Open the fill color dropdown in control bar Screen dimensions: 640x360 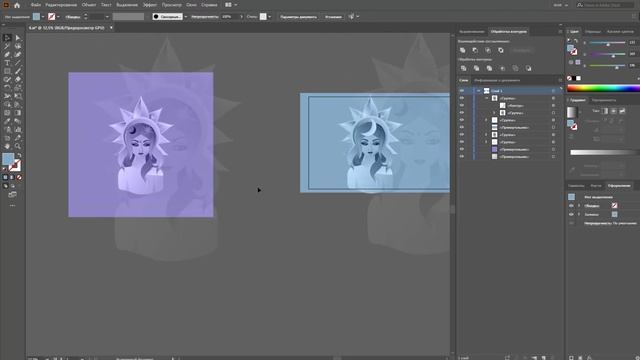(42, 17)
